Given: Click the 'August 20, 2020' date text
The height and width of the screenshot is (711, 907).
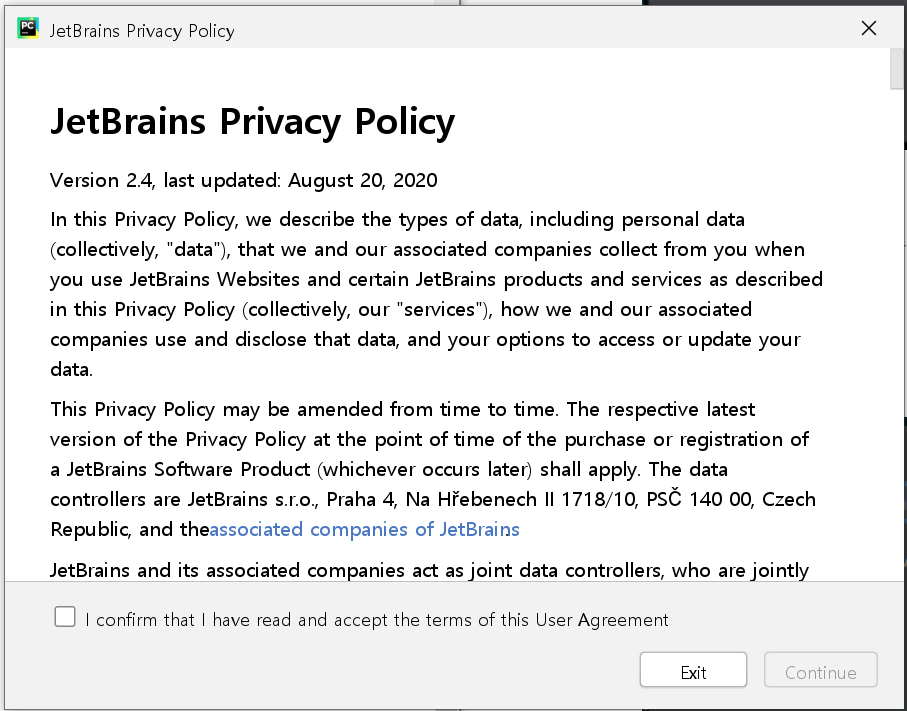Looking at the screenshot, I should click(363, 181).
